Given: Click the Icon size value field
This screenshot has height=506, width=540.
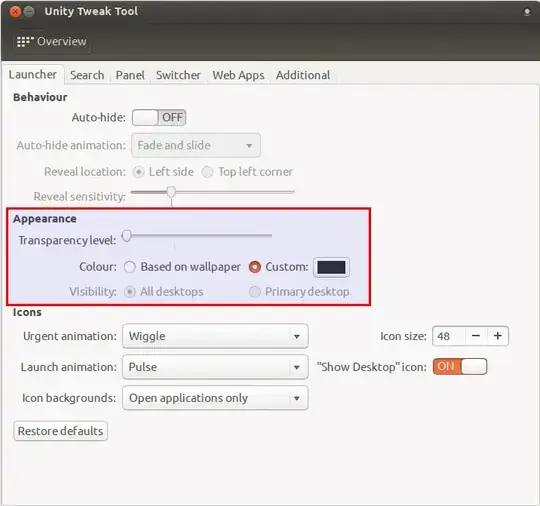Looking at the screenshot, I should click(449, 336).
